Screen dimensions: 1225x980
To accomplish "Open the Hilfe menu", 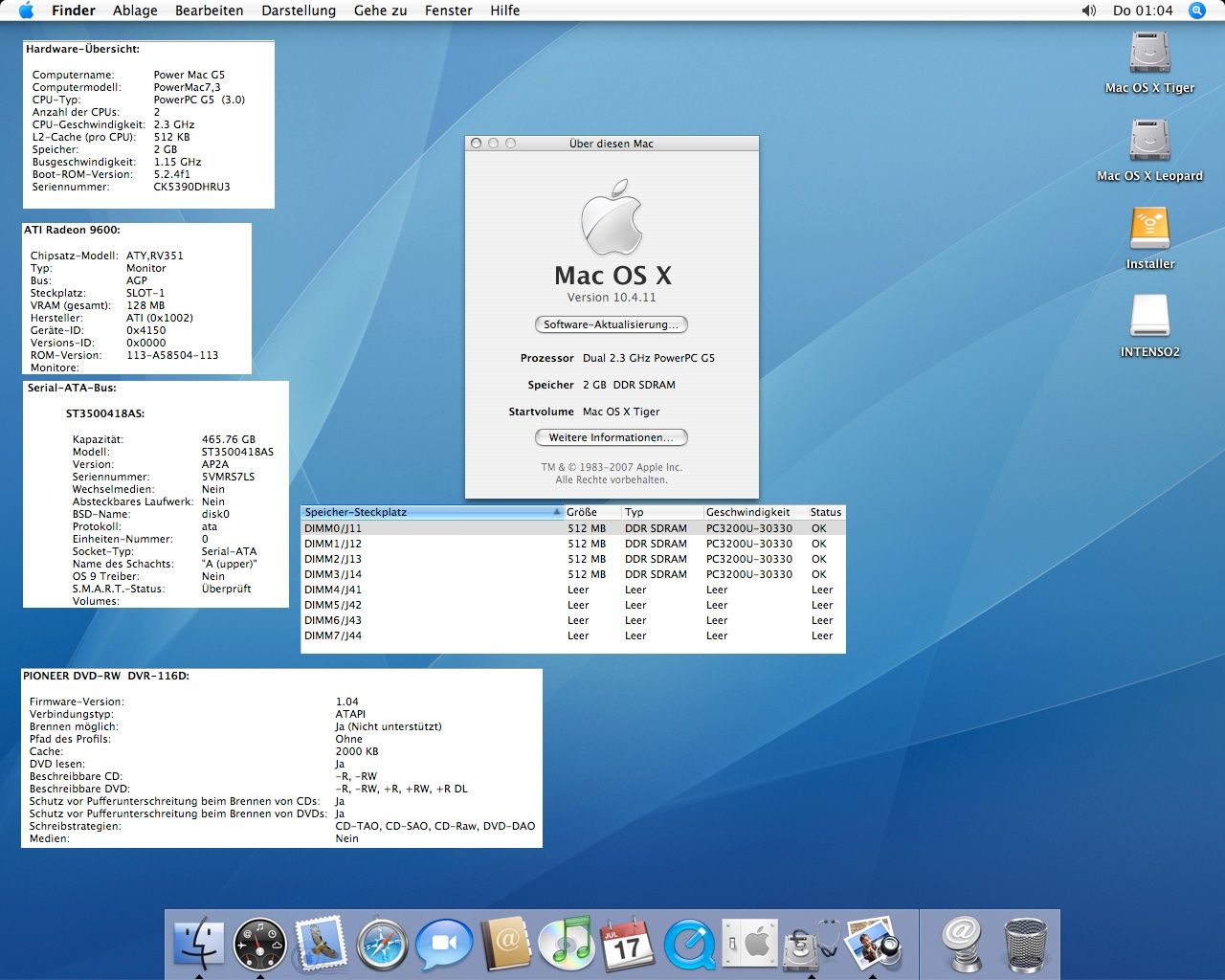I will pos(505,11).
